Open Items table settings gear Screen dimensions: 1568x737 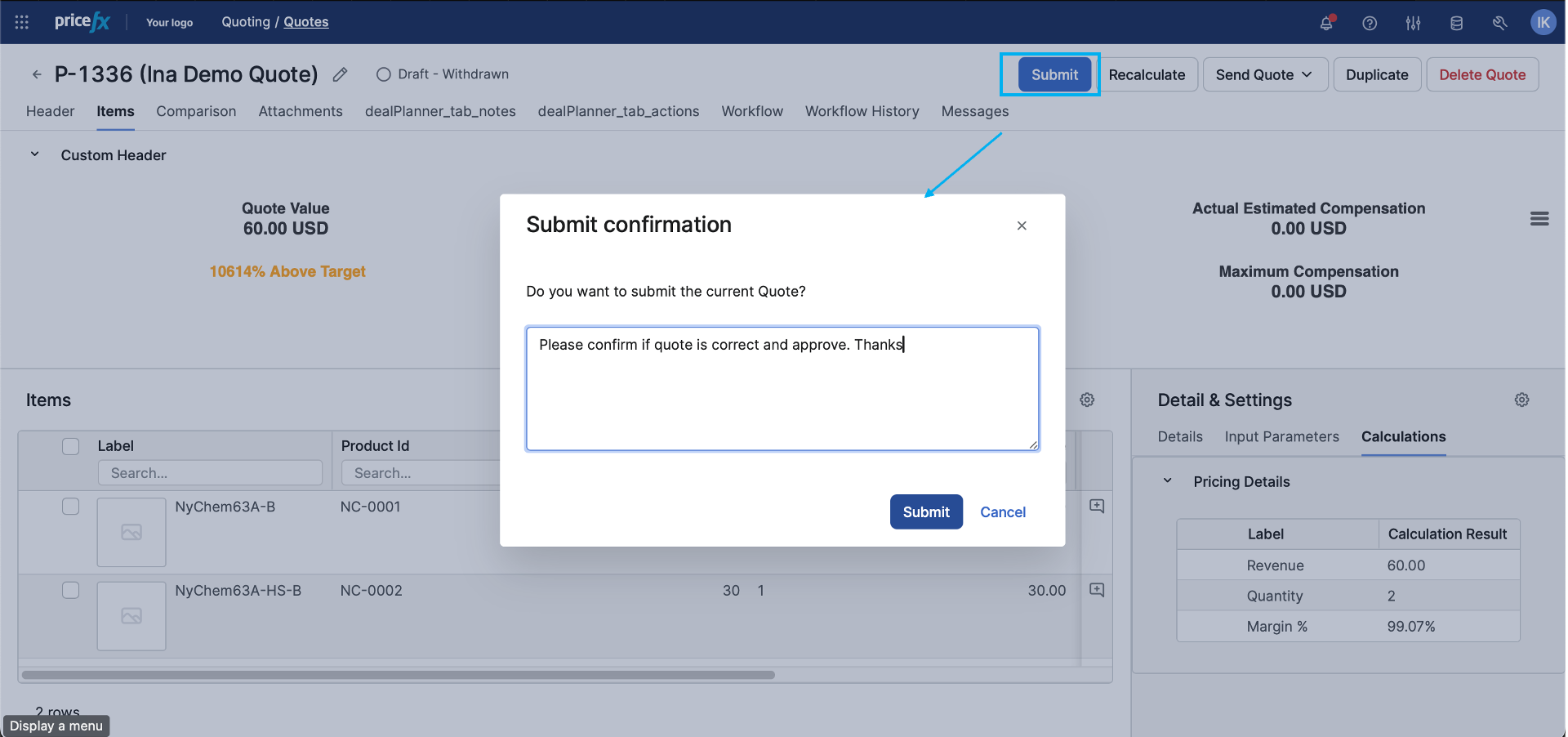[1087, 400]
